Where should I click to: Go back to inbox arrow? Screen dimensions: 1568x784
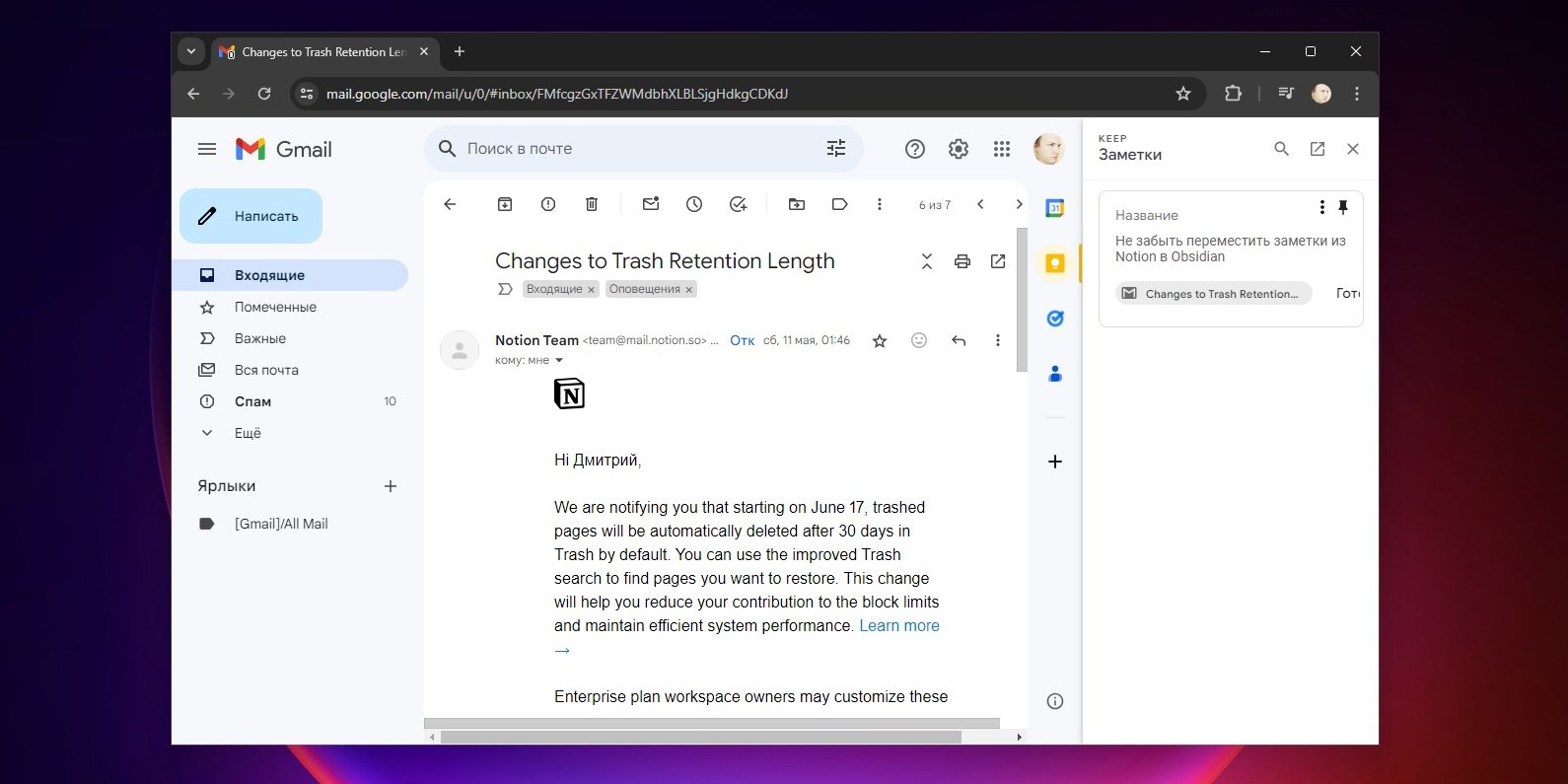pyautogui.click(x=450, y=204)
